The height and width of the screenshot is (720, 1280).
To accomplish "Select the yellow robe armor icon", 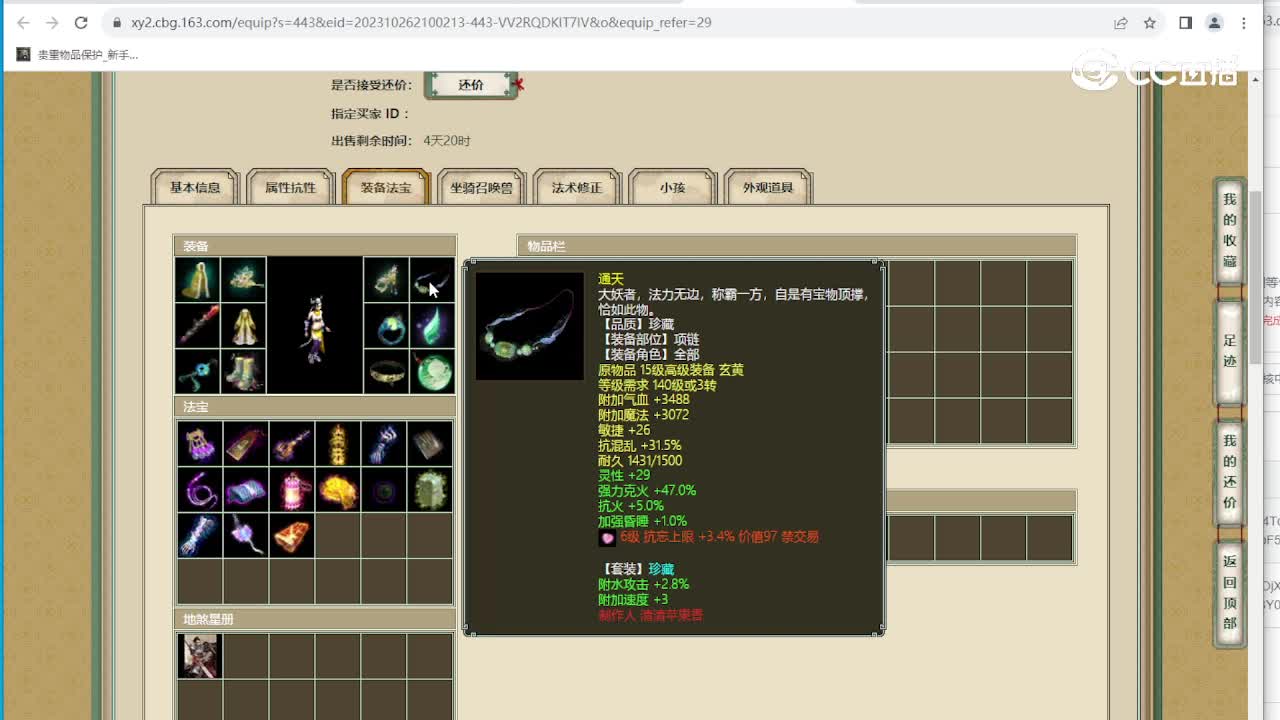I will [243, 326].
